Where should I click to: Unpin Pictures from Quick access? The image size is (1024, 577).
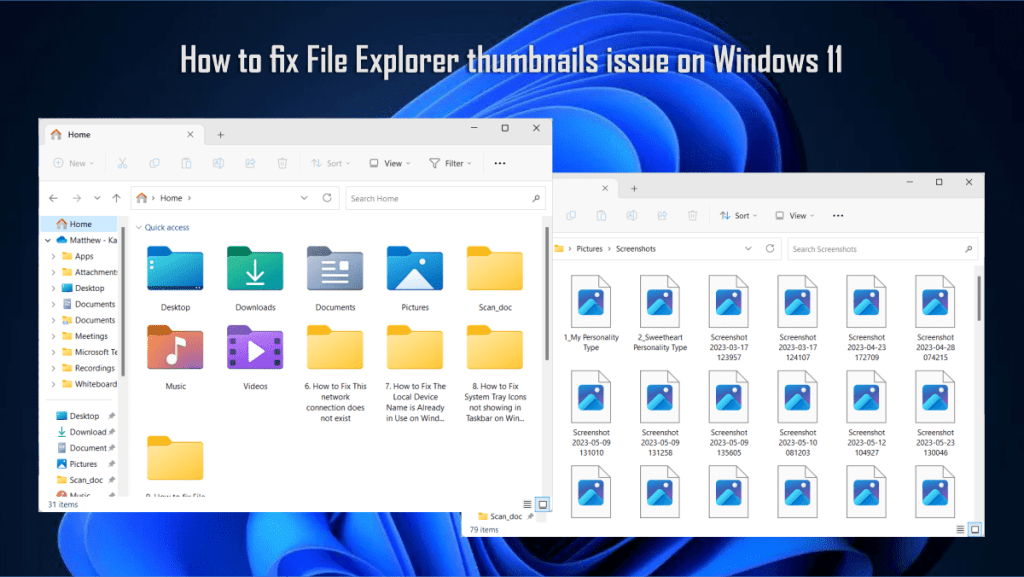110,464
